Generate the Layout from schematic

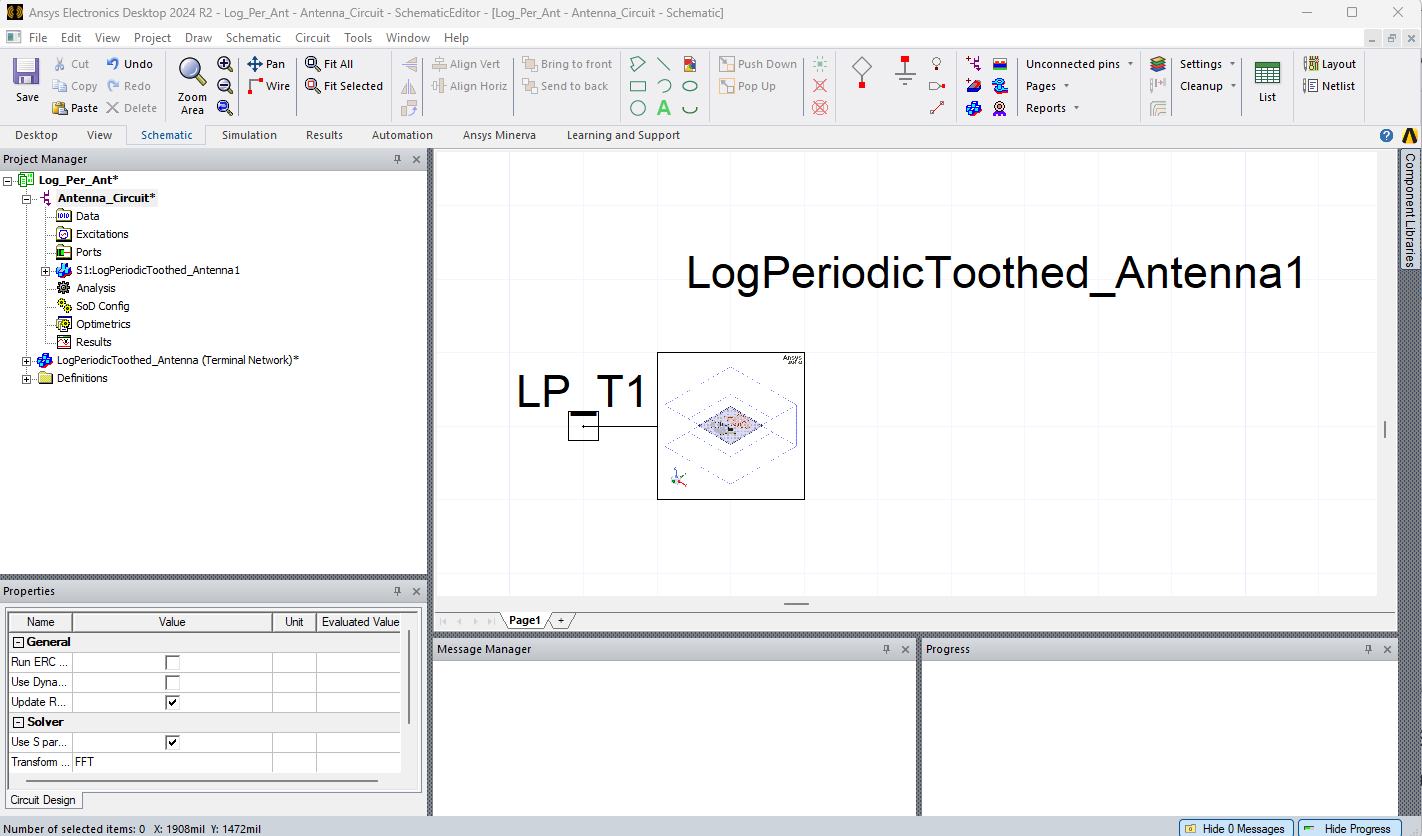1329,63
